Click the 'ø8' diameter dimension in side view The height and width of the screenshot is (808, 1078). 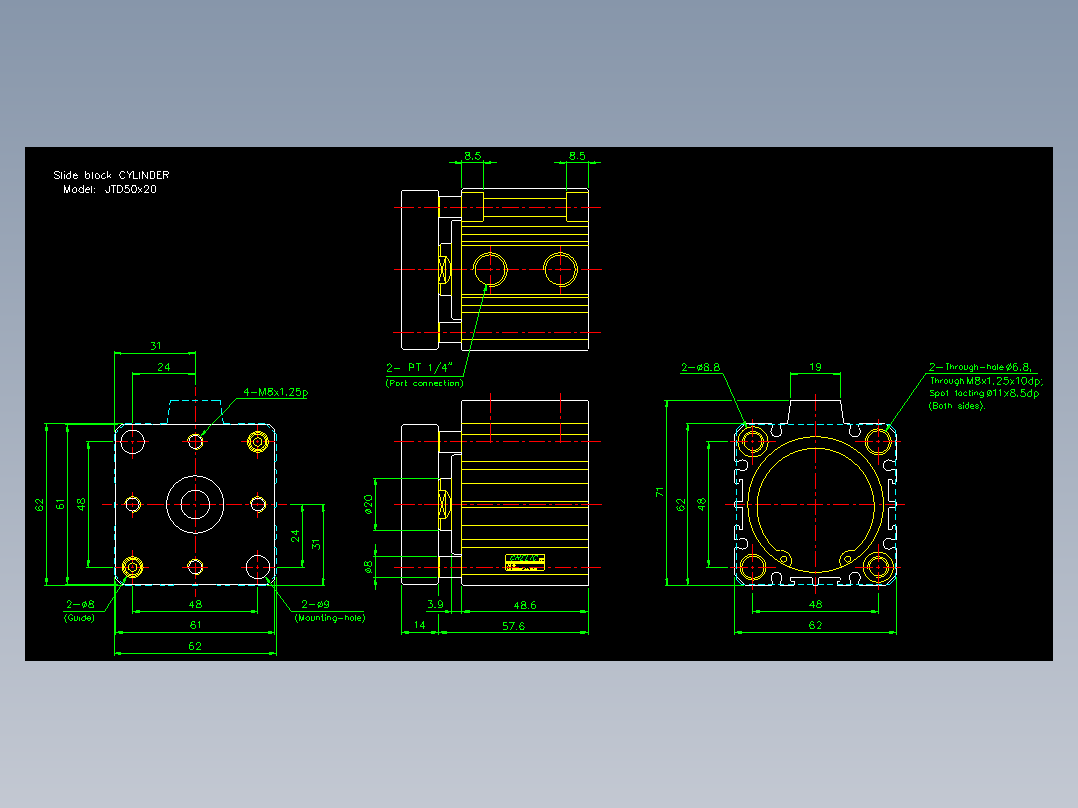368,567
